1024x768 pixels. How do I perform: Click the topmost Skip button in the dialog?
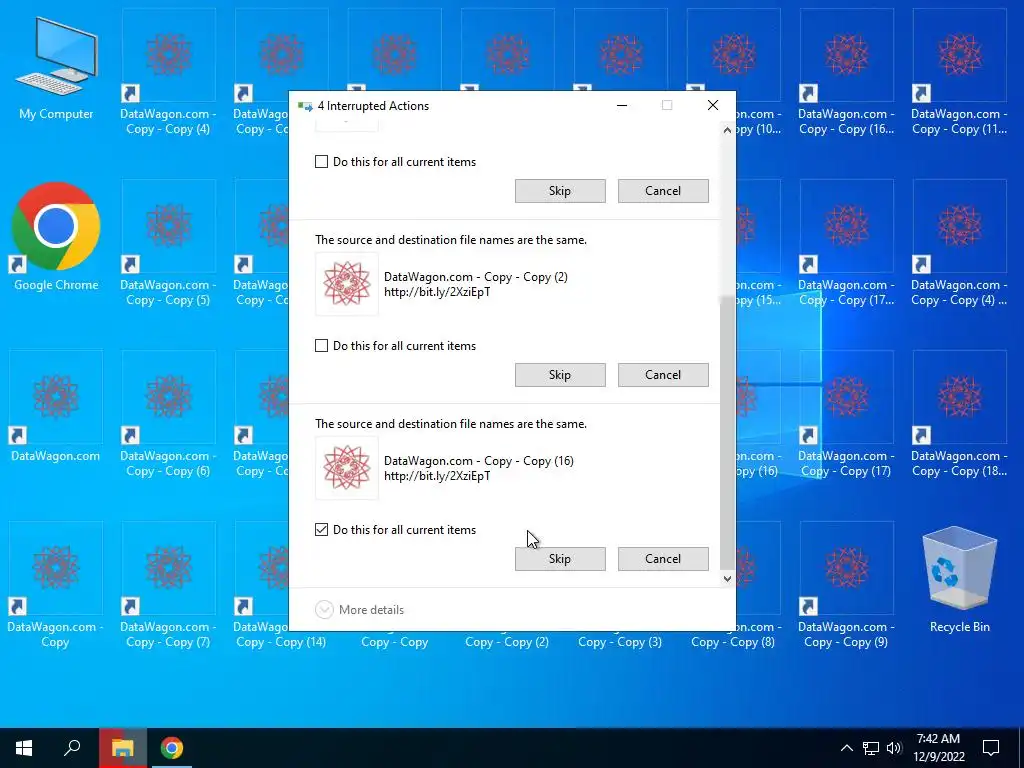tap(560, 191)
